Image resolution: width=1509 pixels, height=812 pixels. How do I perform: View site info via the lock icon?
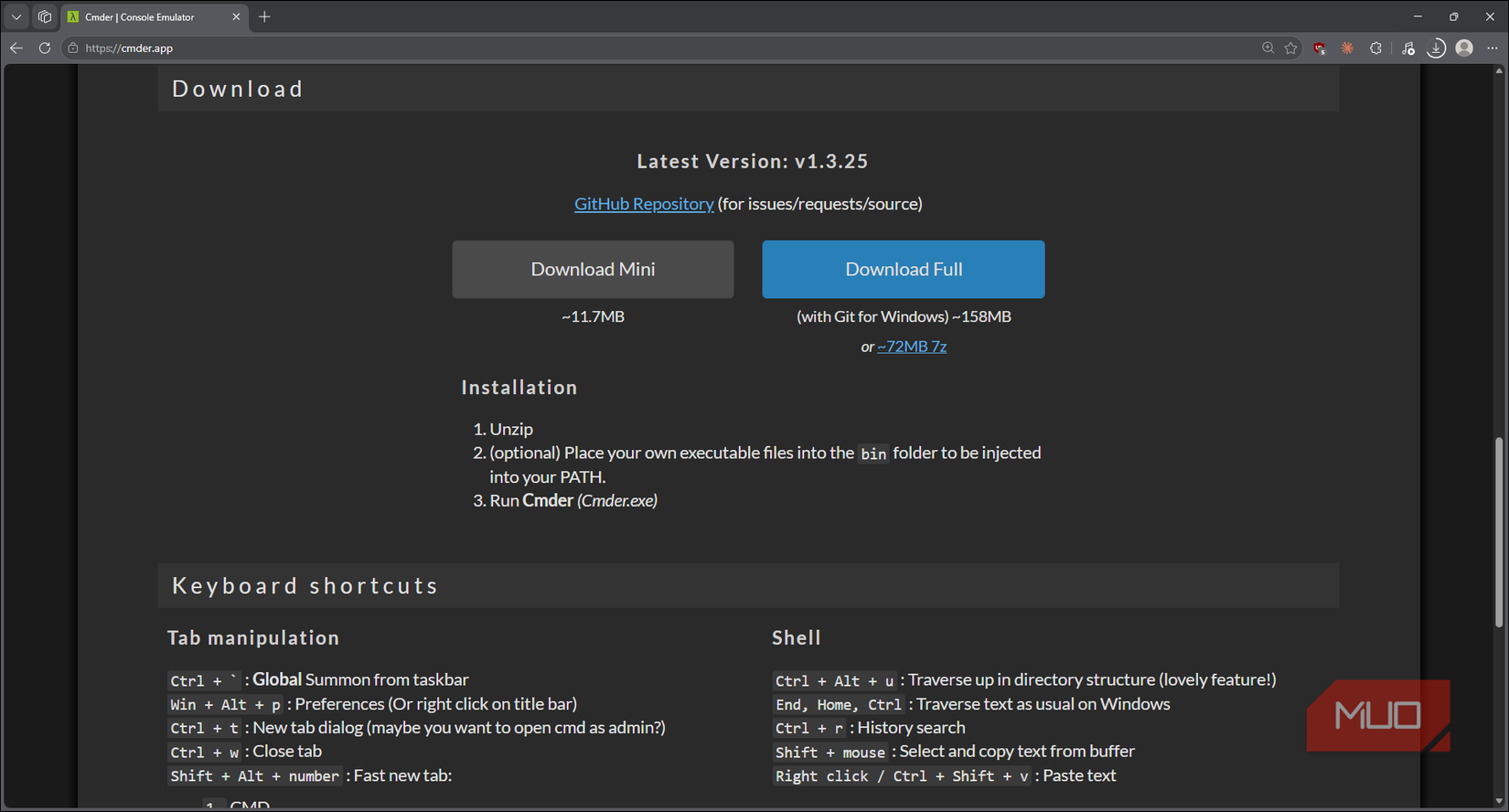73,48
